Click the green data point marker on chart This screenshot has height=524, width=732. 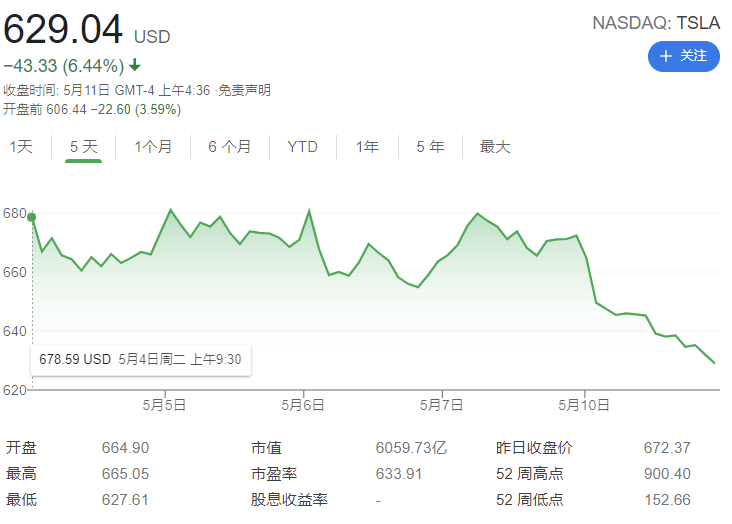32,217
